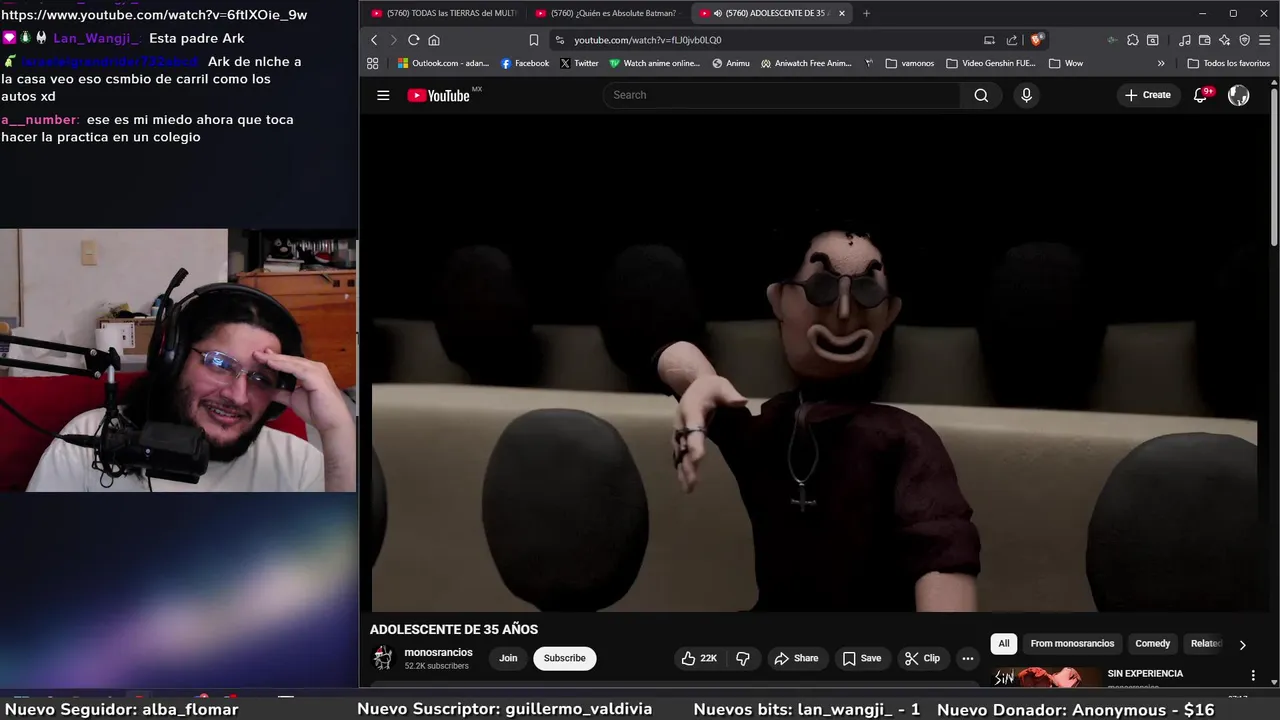The width and height of the screenshot is (1280, 720).
Task: Open the Create dropdown button
Action: coord(1148,95)
